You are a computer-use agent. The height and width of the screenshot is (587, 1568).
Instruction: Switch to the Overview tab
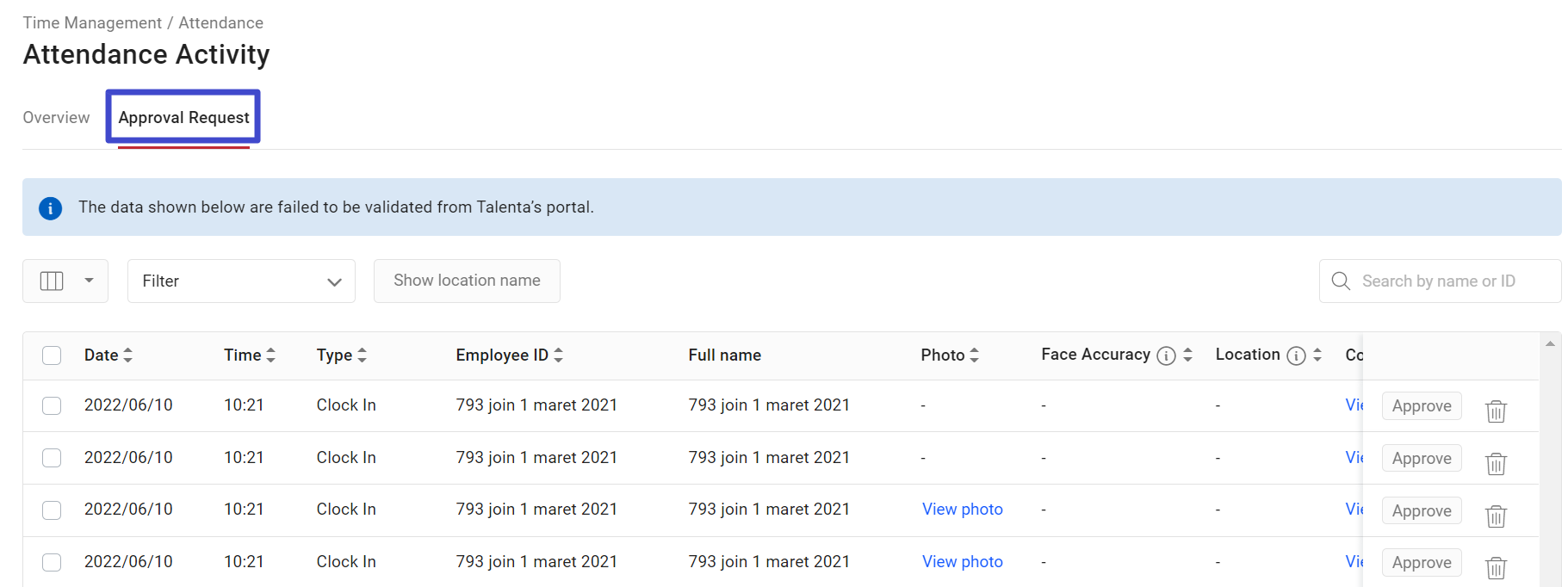tap(56, 118)
